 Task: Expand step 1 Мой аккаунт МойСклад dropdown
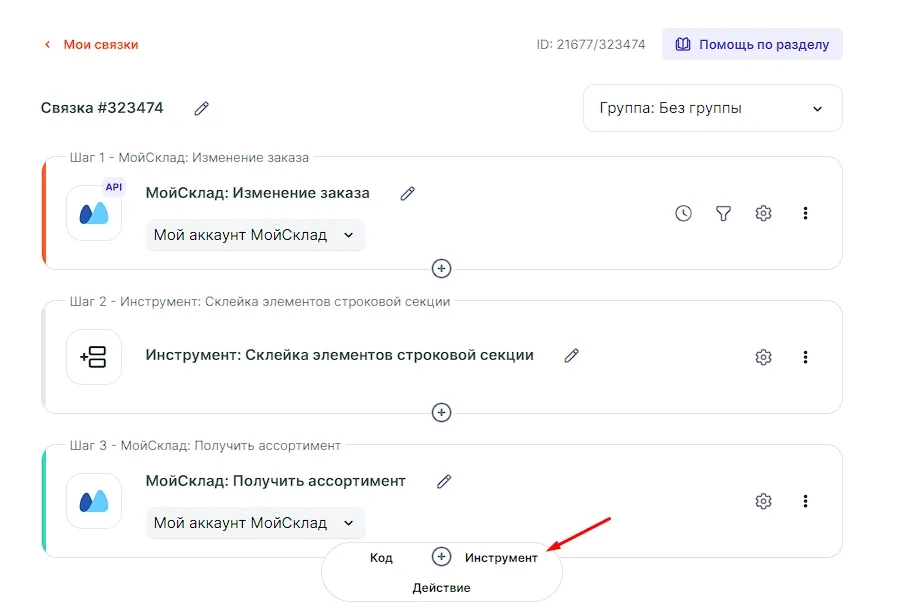(255, 235)
